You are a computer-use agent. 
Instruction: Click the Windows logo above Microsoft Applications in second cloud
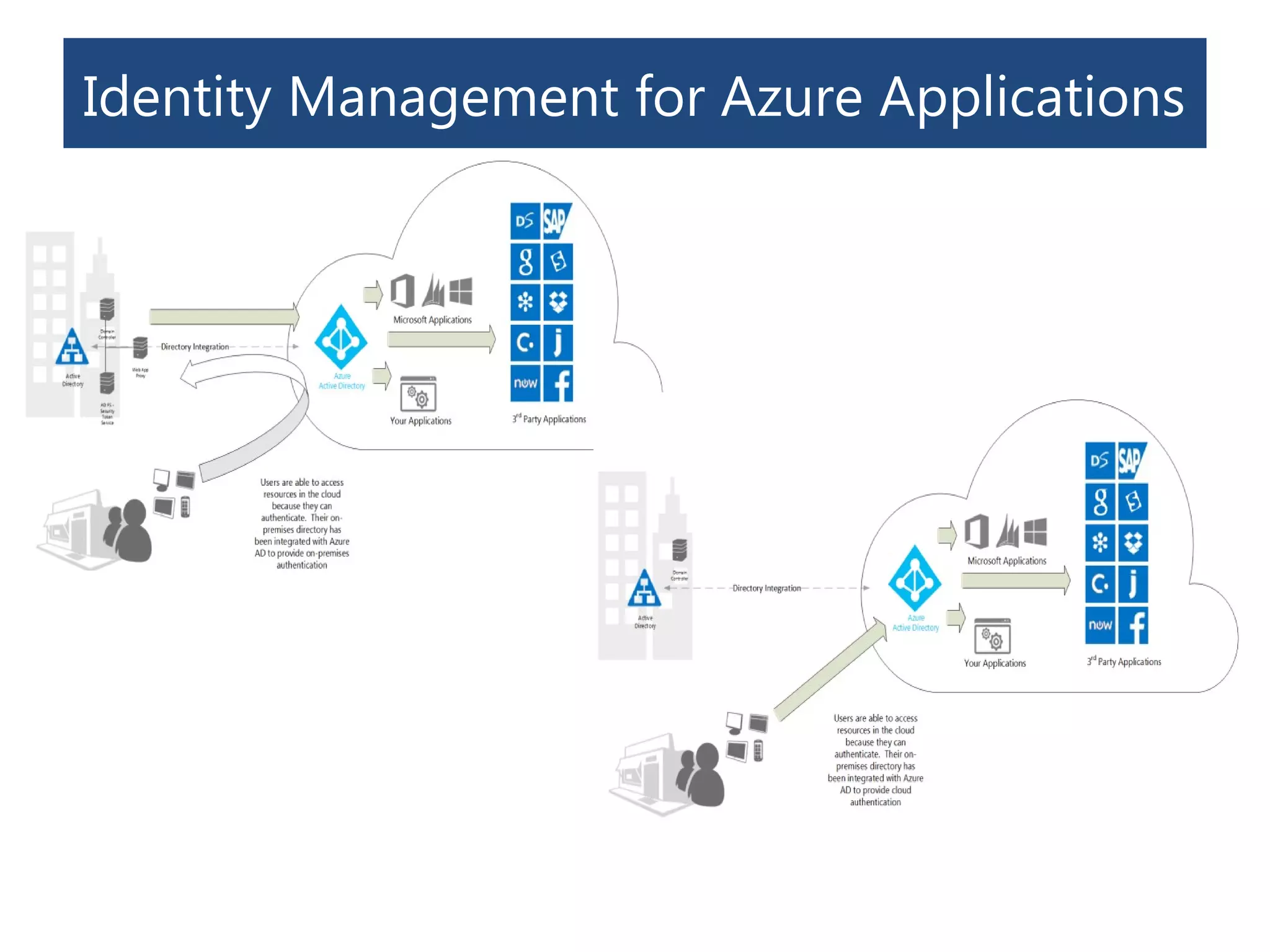tap(1035, 532)
